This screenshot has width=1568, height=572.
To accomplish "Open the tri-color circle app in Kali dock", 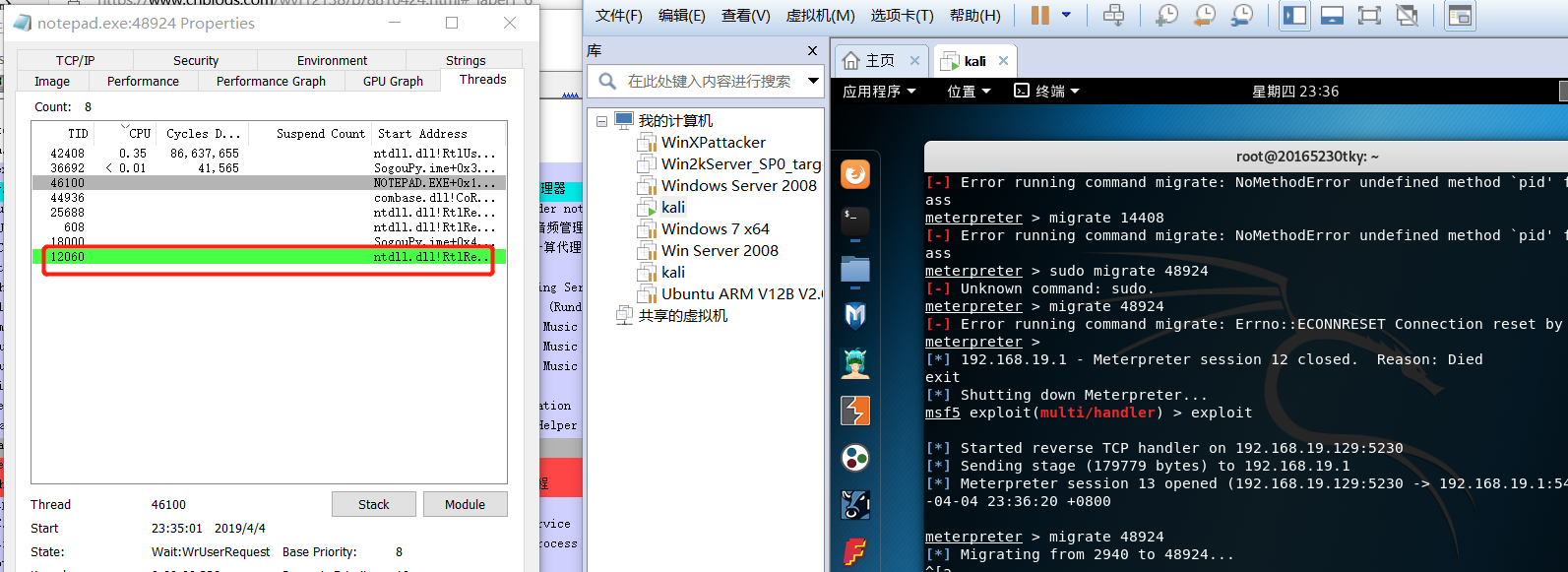I will tap(855, 458).
